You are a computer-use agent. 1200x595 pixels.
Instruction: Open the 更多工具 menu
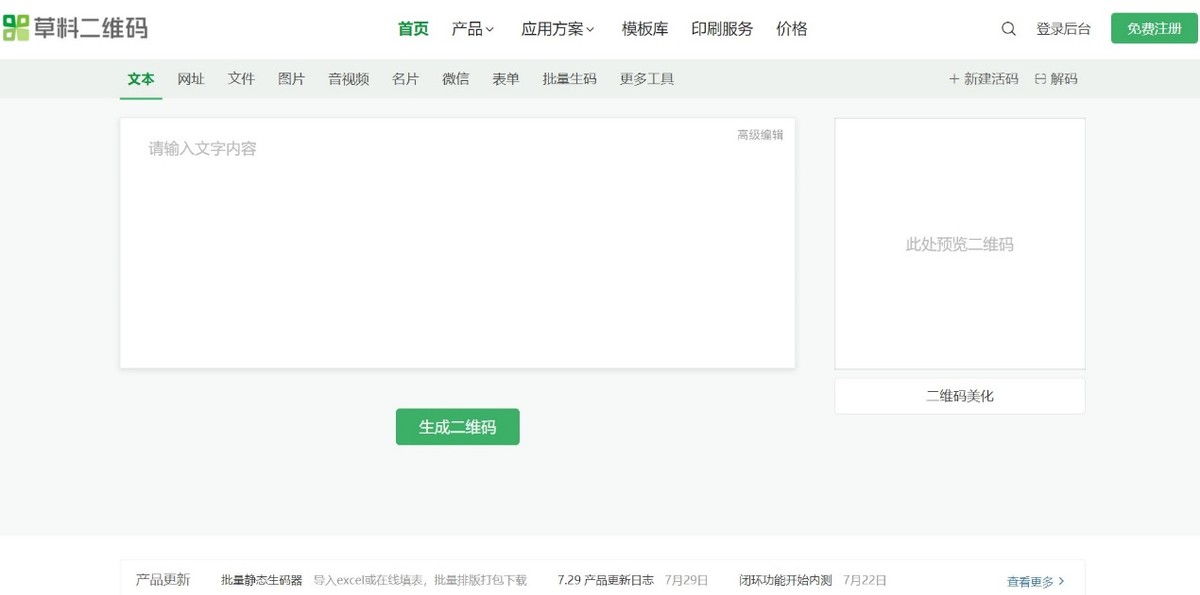click(x=647, y=79)
